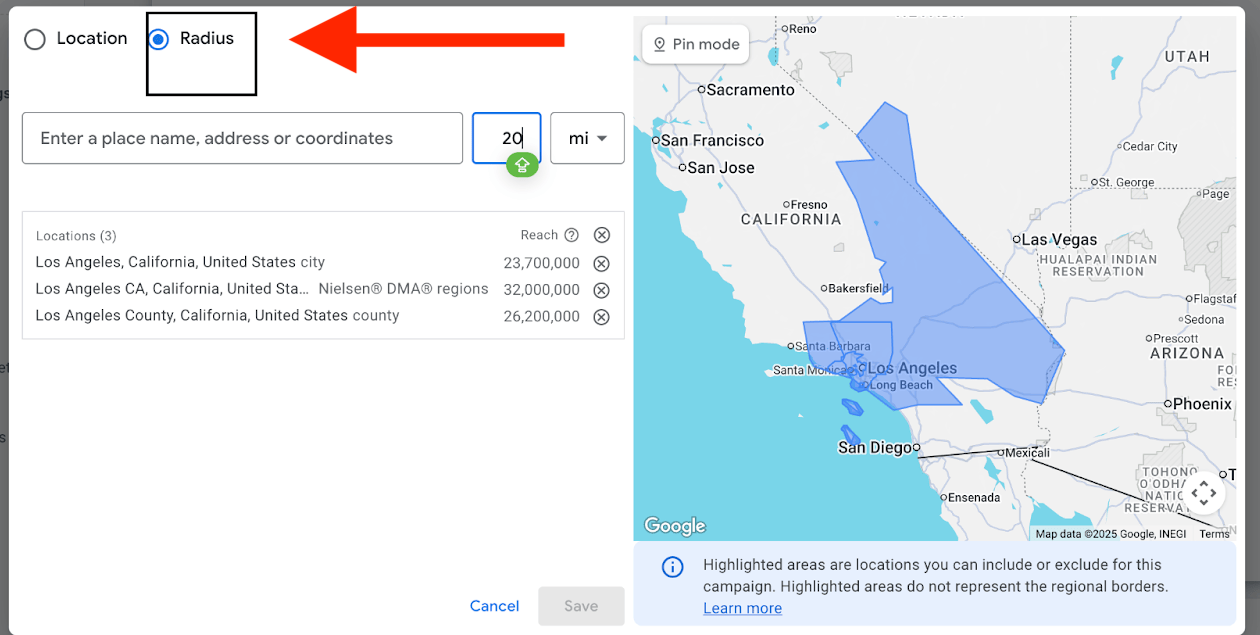This screenshot has height=635, width=1260.
Task: Remove Los Angeles County location
Action: 602,316
